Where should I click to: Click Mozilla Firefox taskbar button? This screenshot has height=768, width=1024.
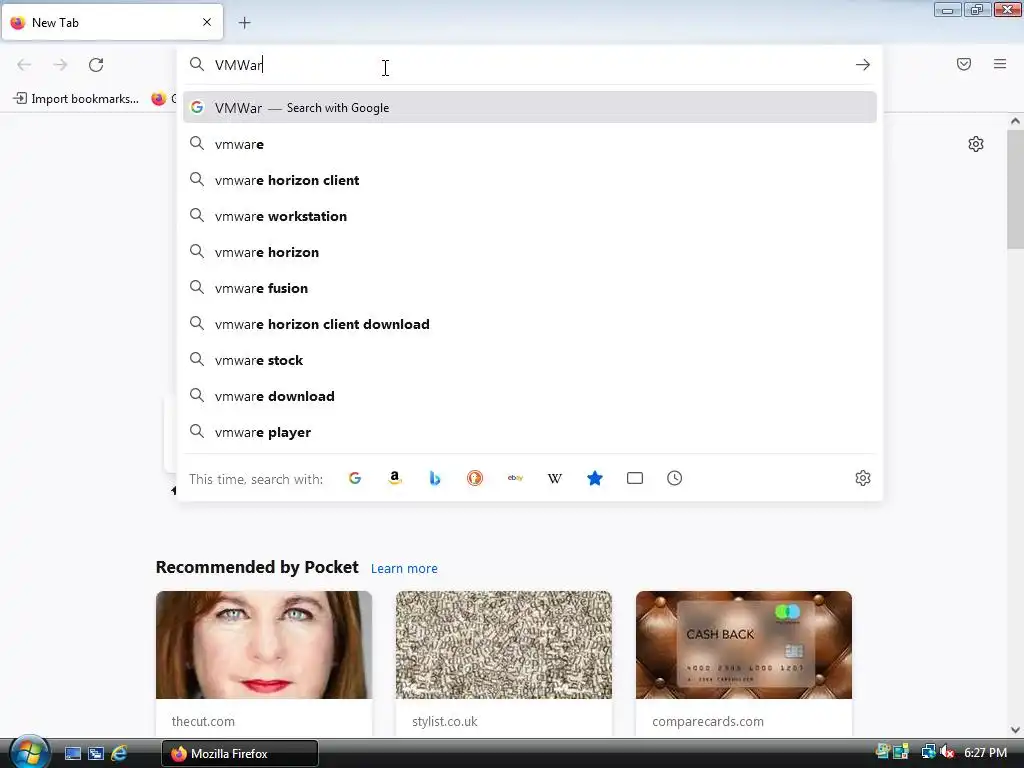240,753
